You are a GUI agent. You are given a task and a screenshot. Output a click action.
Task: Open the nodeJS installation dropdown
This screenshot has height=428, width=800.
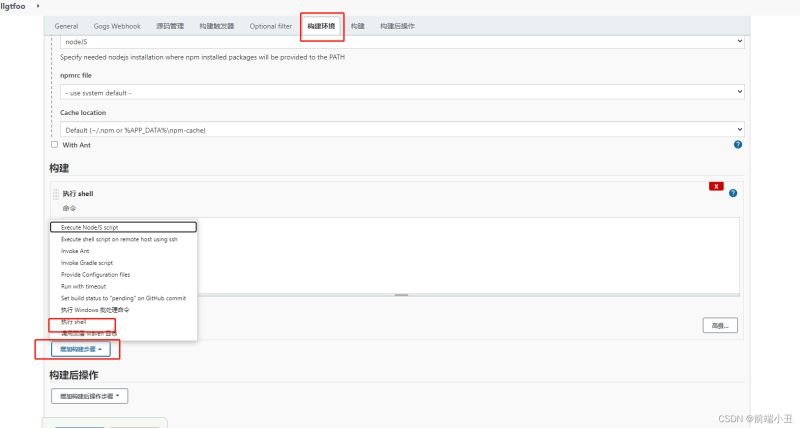pyautogui.click(x=400, y=42)
